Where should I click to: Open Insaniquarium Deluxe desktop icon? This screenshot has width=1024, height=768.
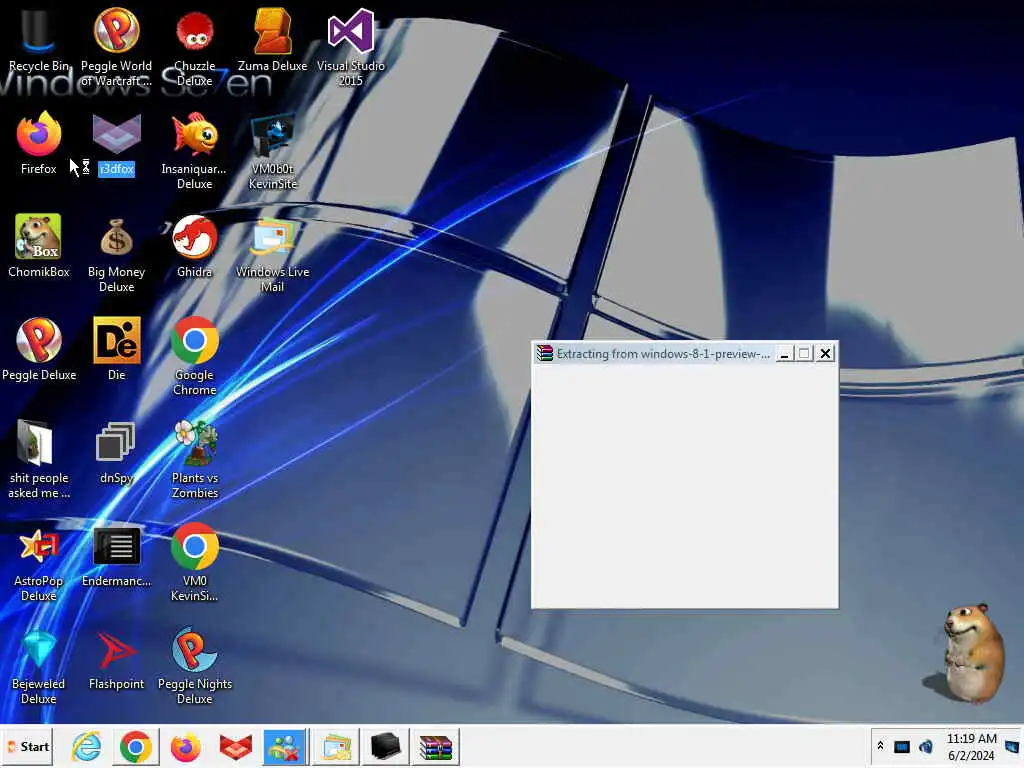point(195,150)
